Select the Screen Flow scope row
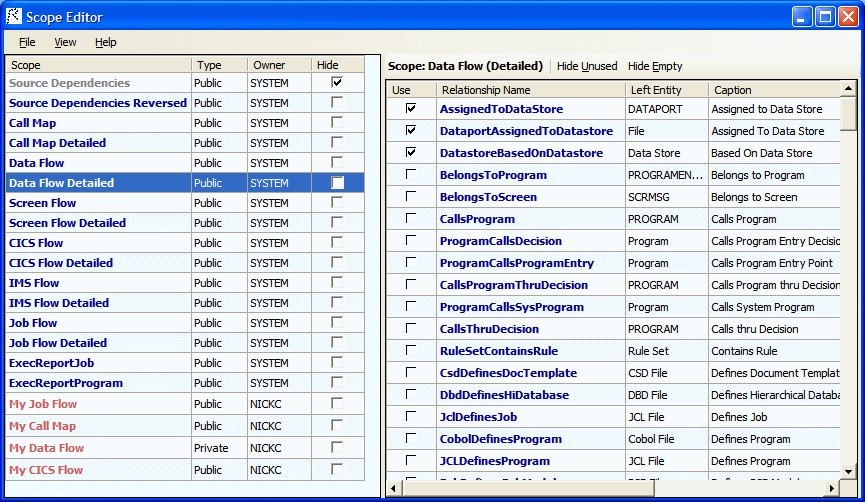The width and height of the screenshot is (865, 502). [x=42, y=203]
